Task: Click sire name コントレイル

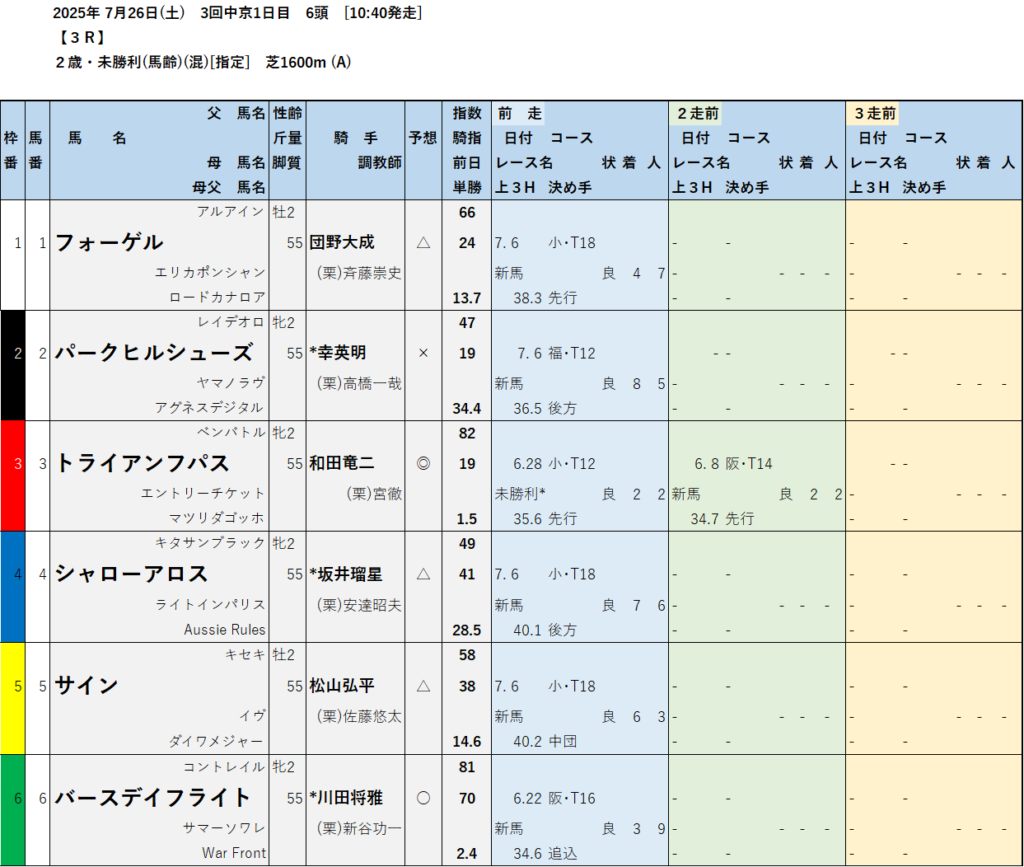Action: tap(224, 766)
